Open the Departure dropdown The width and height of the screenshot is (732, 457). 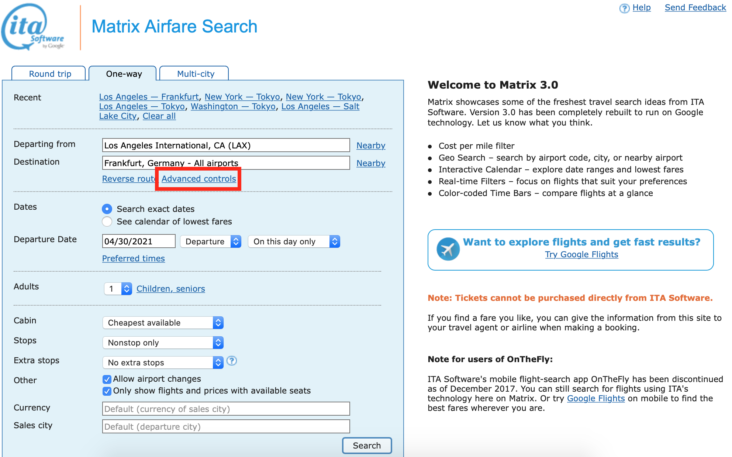coord(211,241)
